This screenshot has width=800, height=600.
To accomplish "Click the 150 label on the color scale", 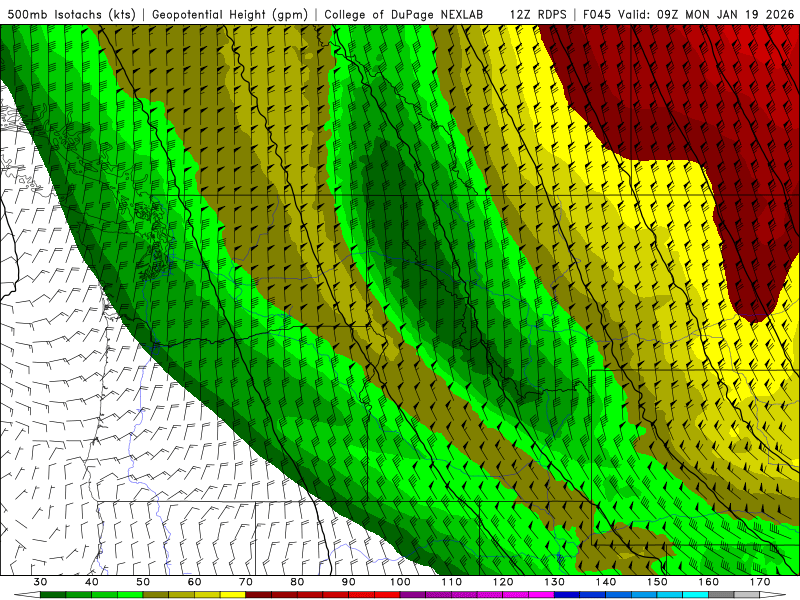I will [658, 582].
